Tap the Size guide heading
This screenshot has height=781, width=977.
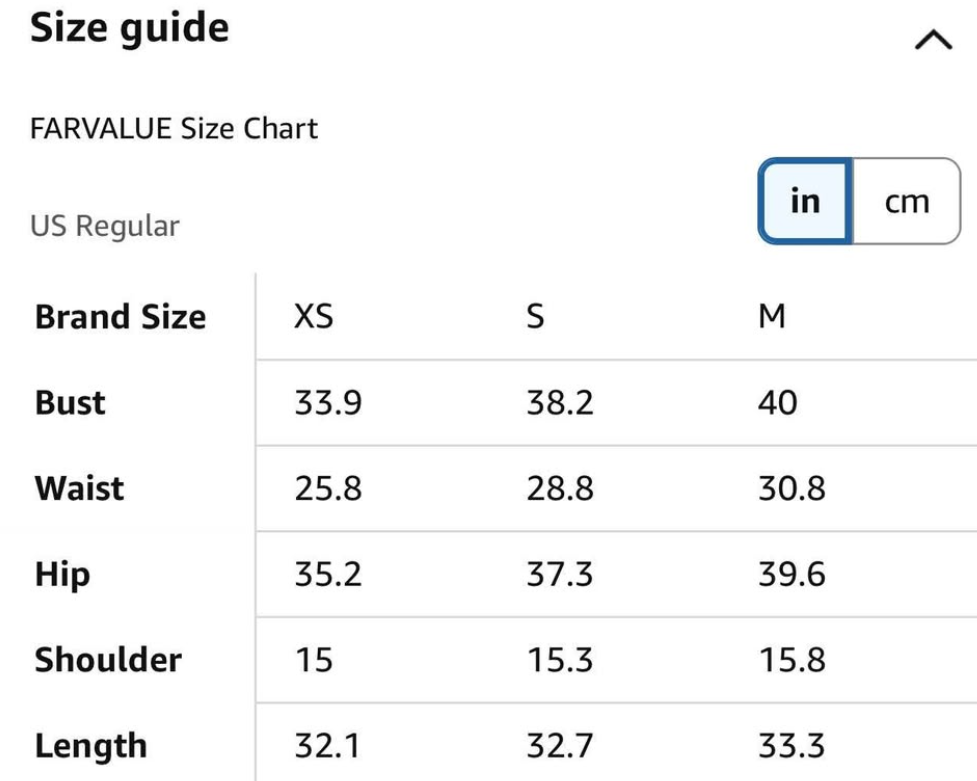click(x=130, y=29)
